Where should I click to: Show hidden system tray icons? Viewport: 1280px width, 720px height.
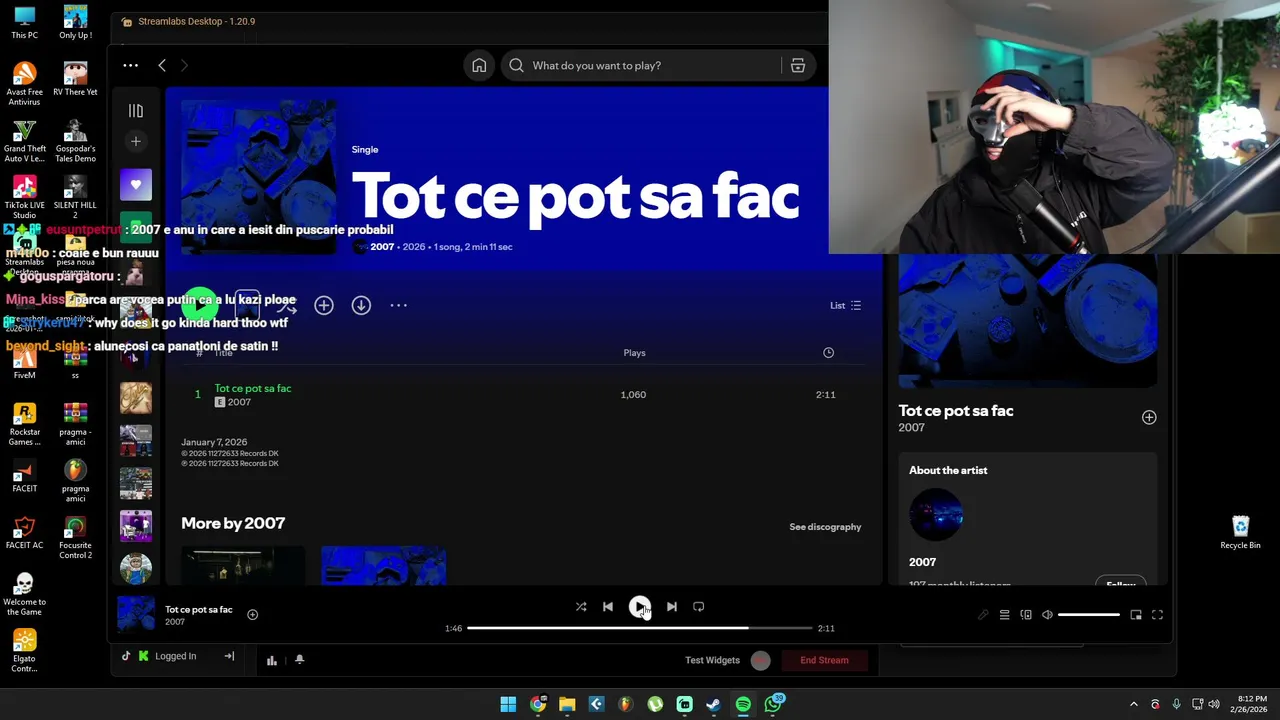1133,705
